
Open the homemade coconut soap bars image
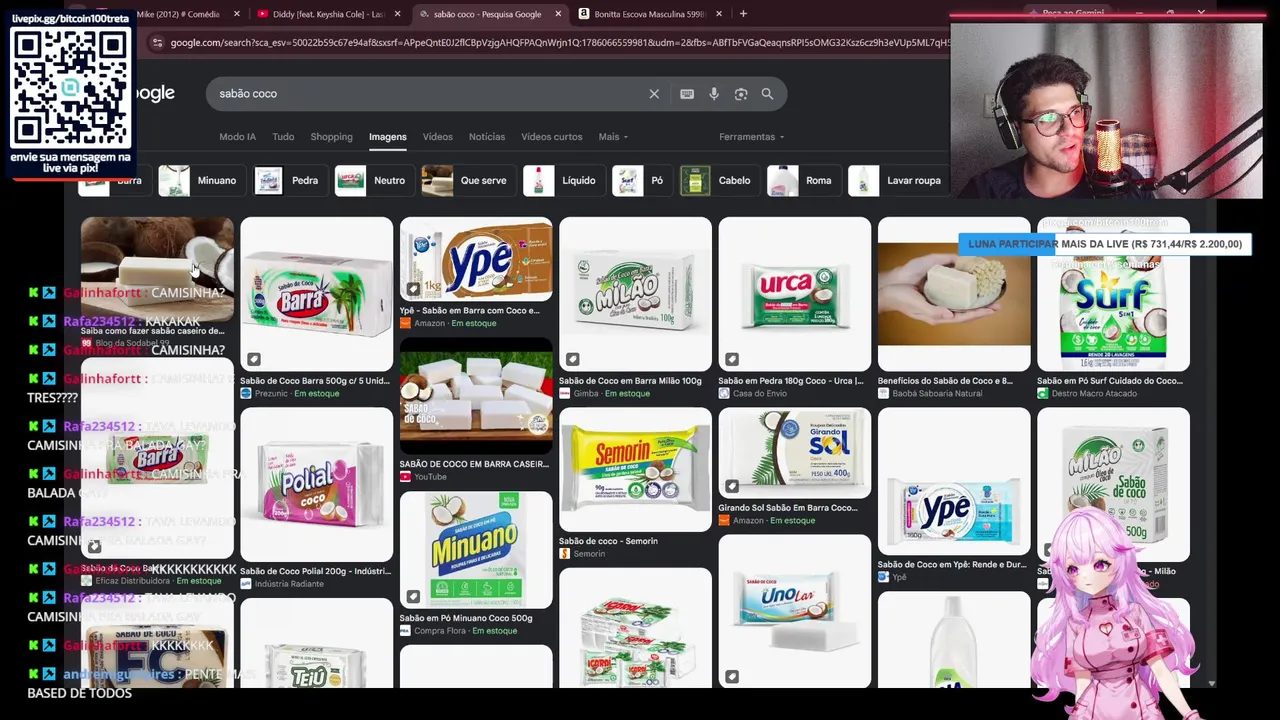(x=476, y=397)
